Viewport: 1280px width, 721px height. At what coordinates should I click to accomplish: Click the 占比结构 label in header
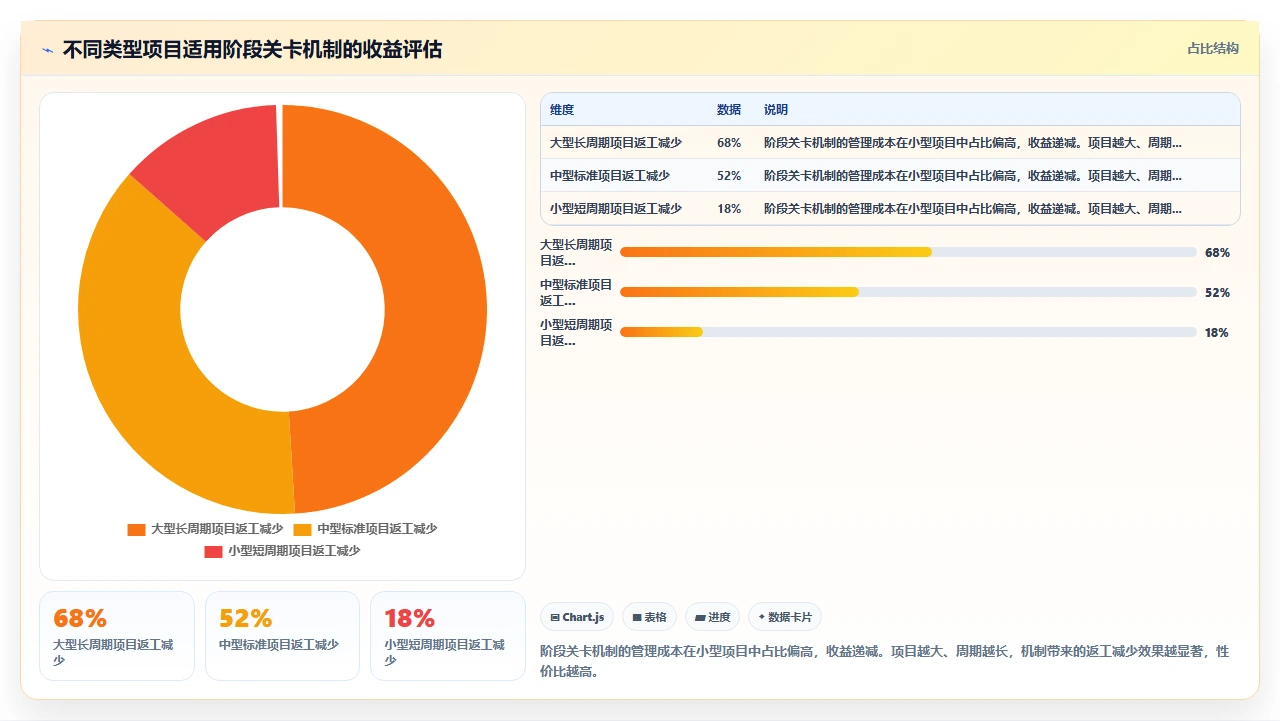click(1212, 48)
